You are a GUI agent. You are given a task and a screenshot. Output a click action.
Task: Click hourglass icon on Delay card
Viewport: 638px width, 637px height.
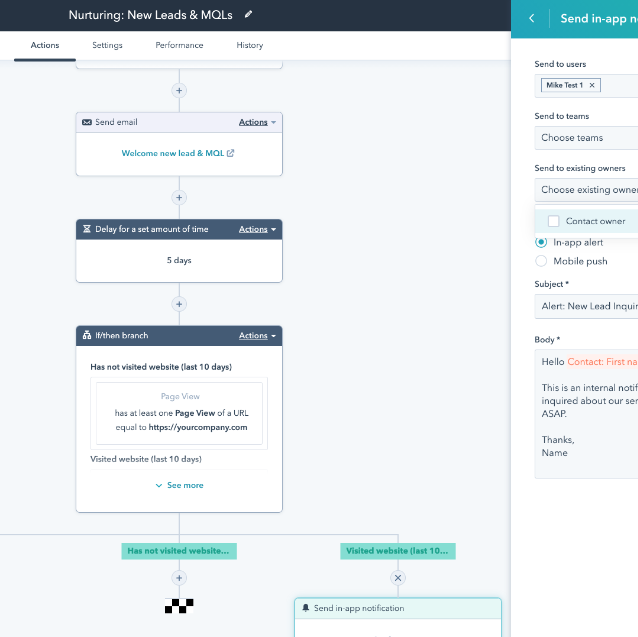[x=87, y=229]
